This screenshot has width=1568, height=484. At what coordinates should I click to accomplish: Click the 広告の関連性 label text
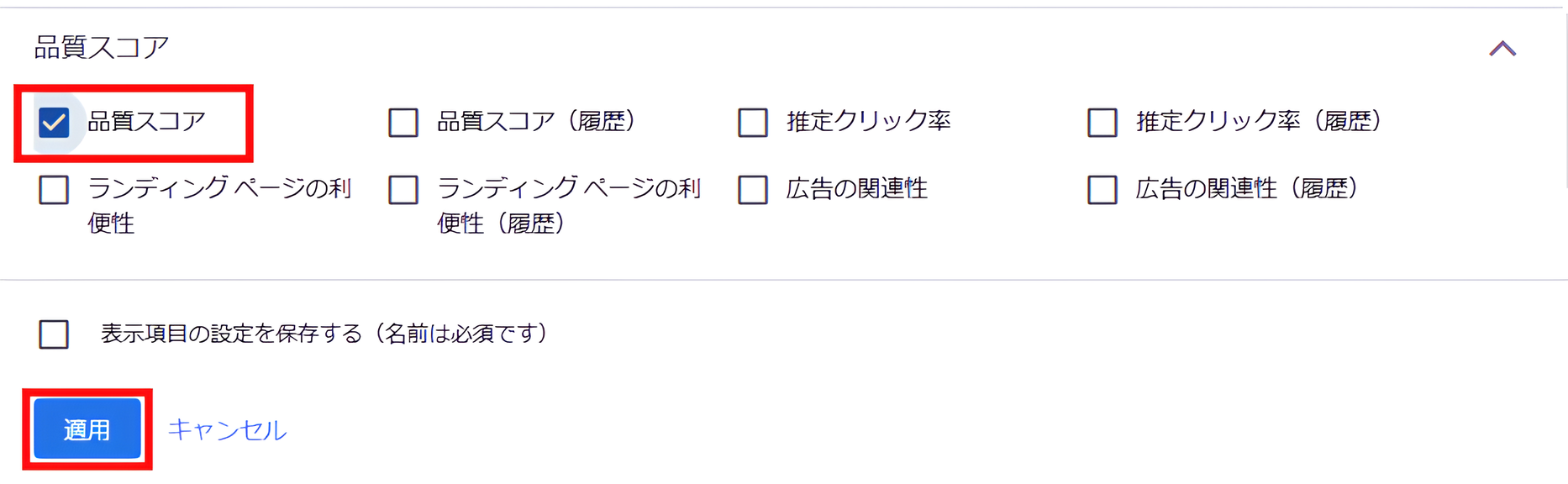coord(857,189)
